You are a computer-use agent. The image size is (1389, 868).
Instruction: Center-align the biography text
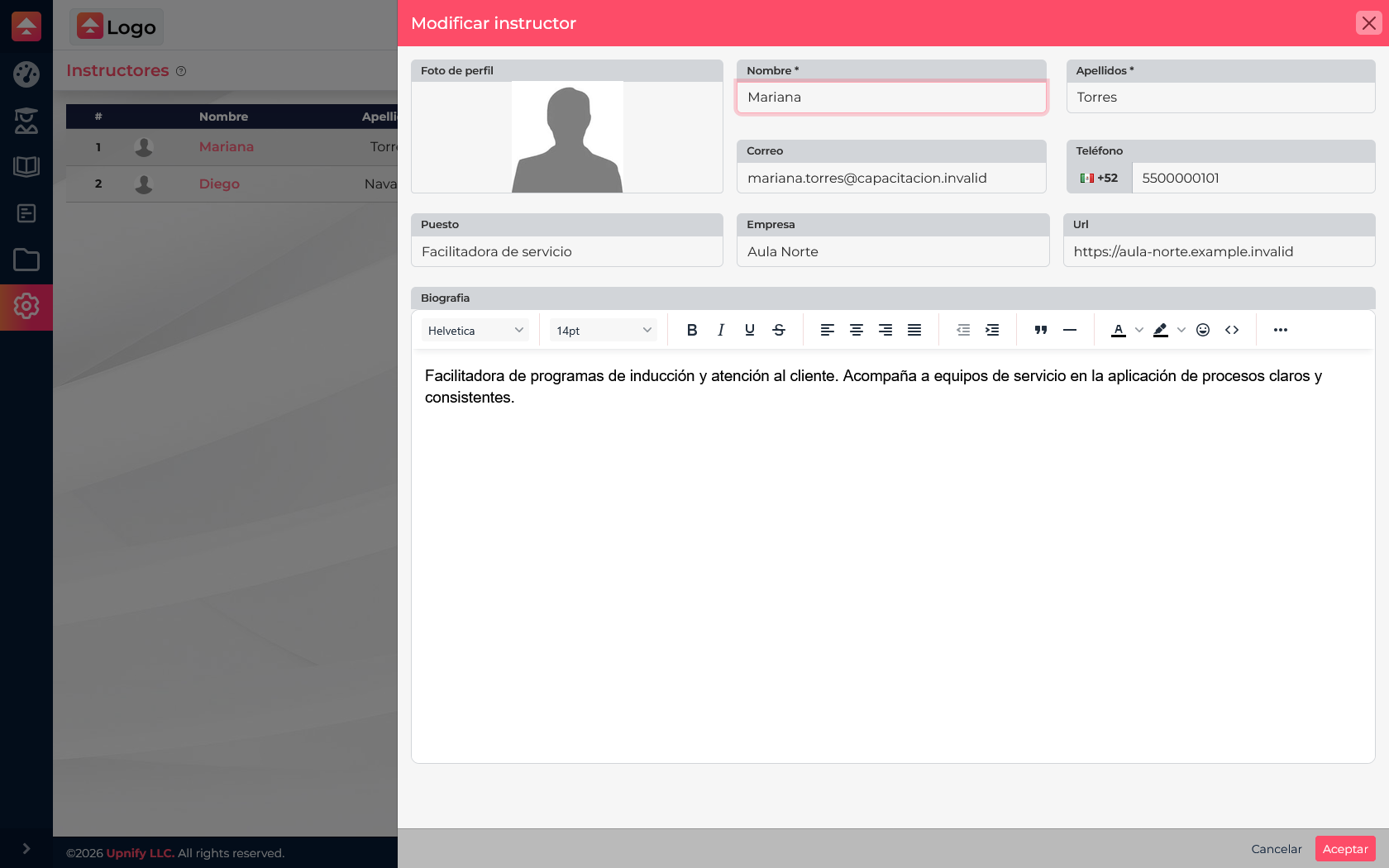point(857,330)
